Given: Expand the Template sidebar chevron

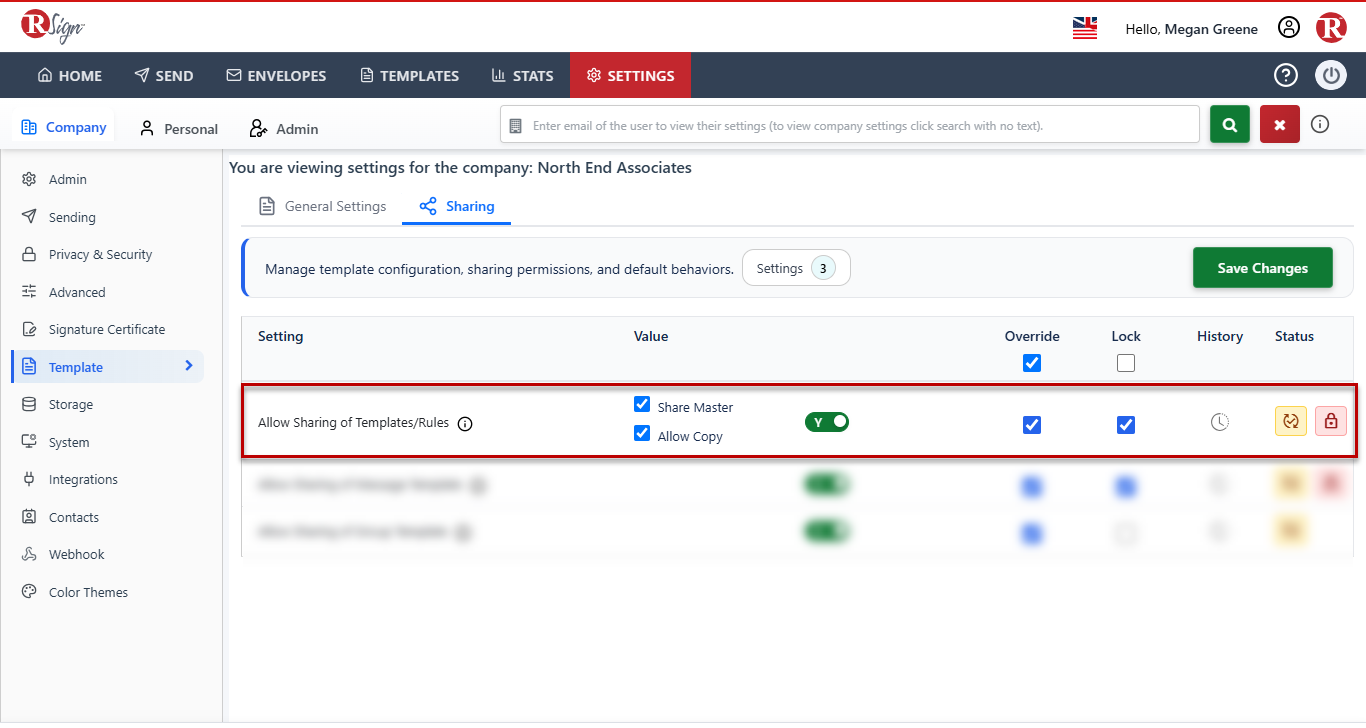Looking at the screenshot, I should point(189,366).
